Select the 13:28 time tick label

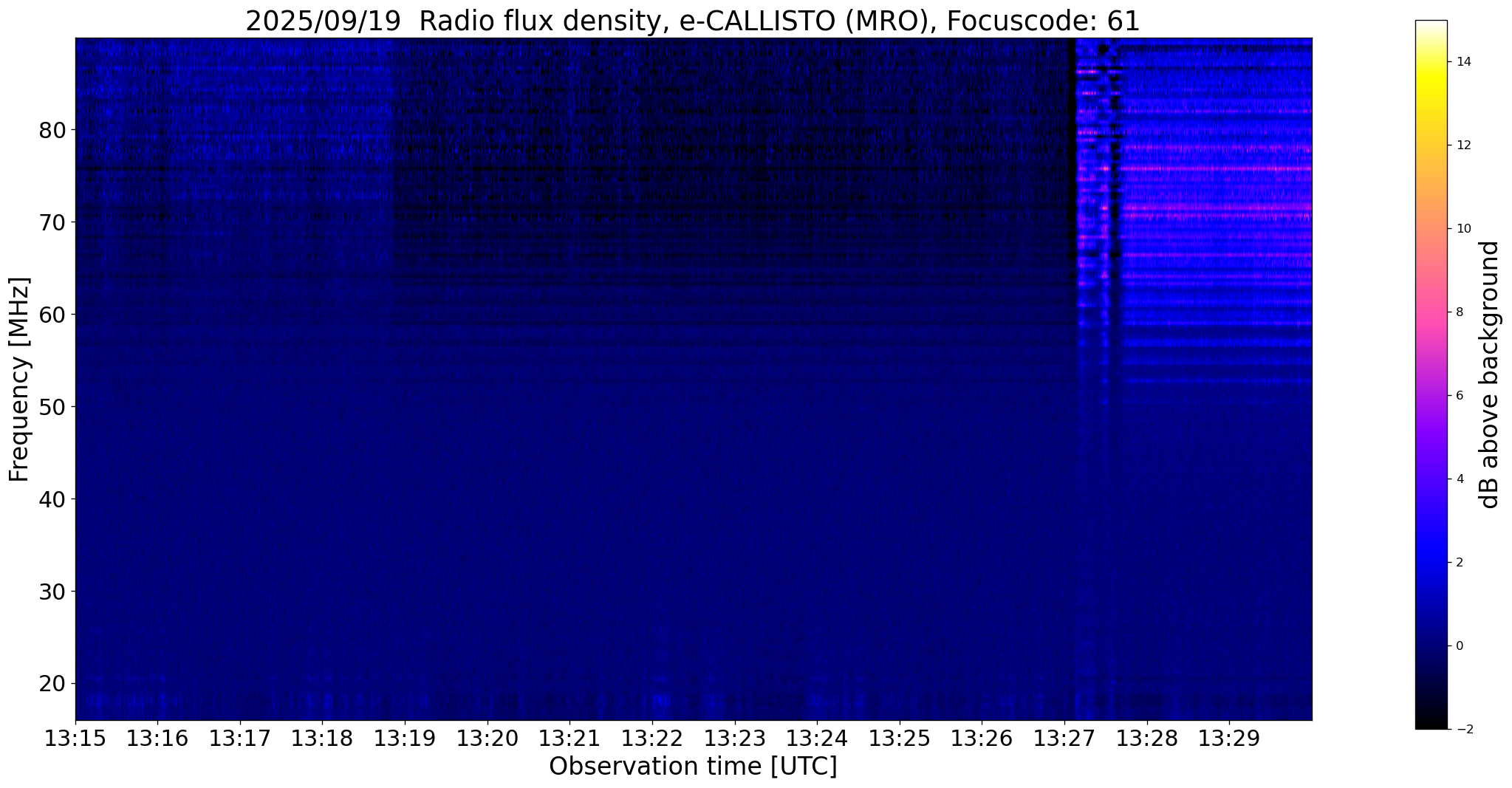(1146, 739)
